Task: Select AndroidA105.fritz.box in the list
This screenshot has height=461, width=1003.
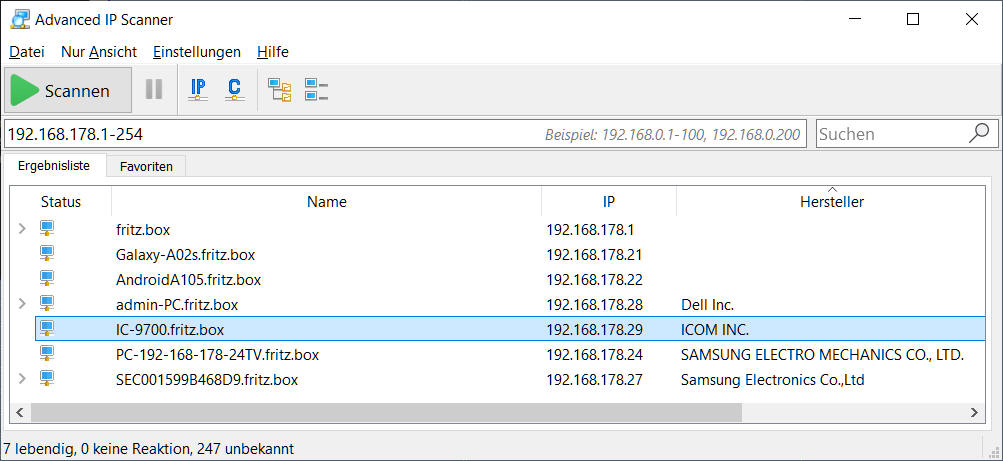Action: (x=188, y=279)
